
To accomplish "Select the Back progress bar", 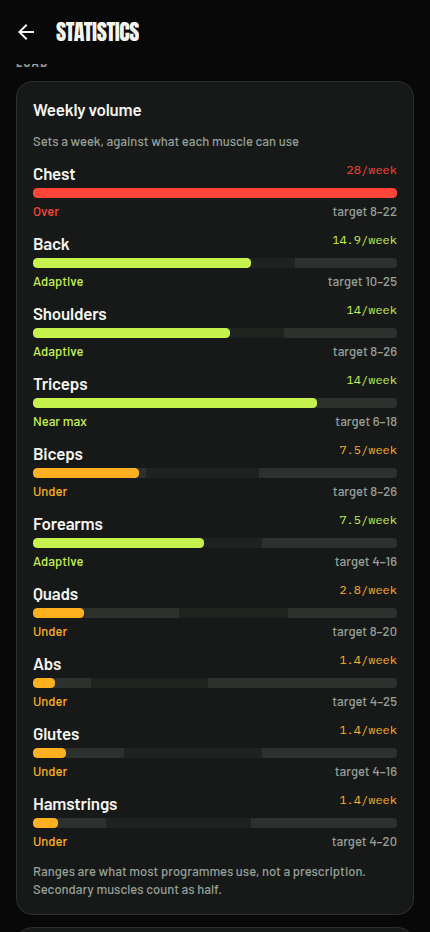I will tap(215, 263).
